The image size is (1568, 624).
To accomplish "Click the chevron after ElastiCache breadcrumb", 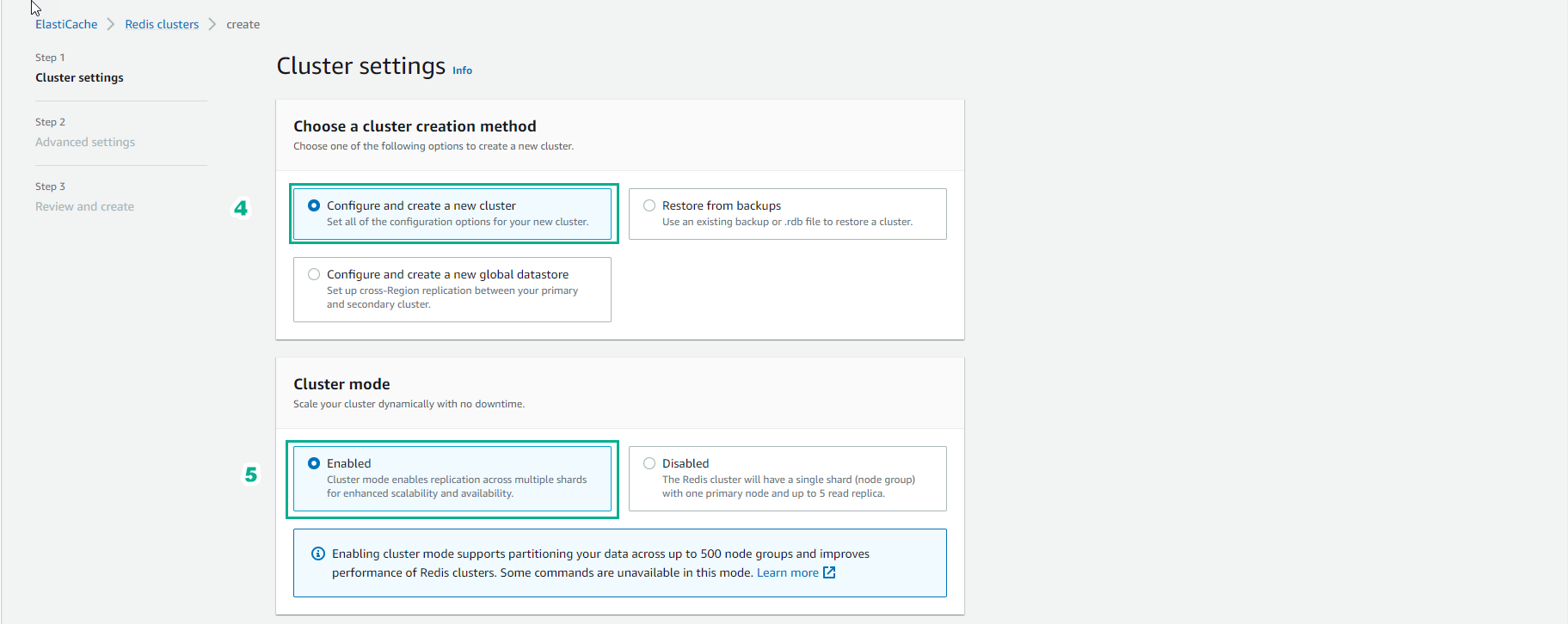I will tap(111, 24).
